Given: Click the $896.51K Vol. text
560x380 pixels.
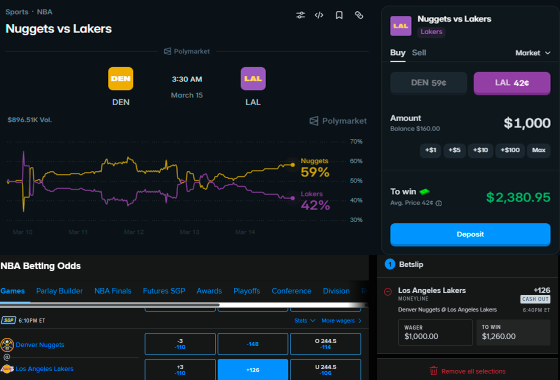Looking at the screenshot, I should point(30,120).
